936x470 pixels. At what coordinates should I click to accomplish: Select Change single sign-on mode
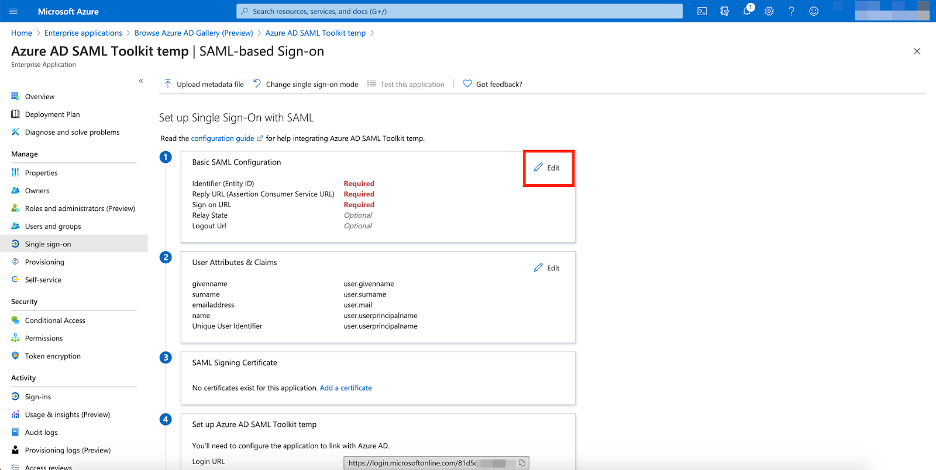(x=305, y=84)
